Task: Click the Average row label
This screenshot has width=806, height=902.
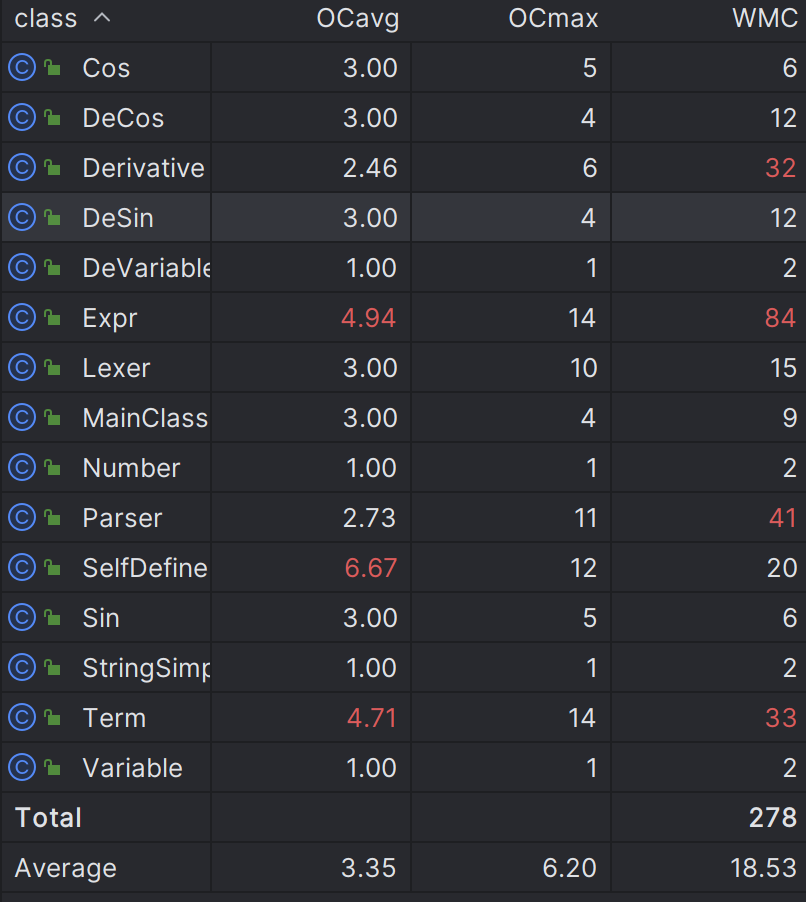Action: pos(66,868)
